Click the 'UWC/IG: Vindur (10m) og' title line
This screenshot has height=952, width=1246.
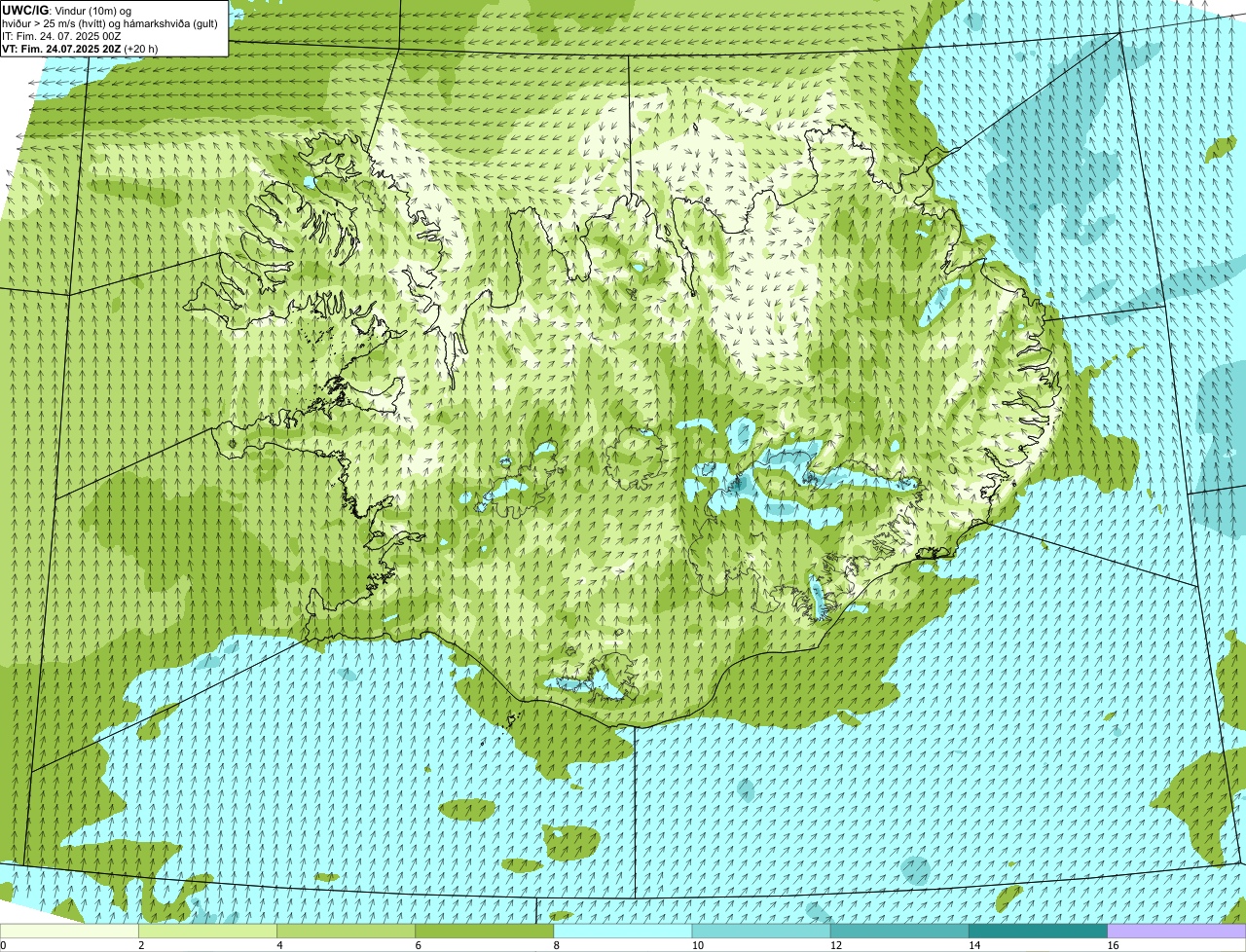(66, 10)
